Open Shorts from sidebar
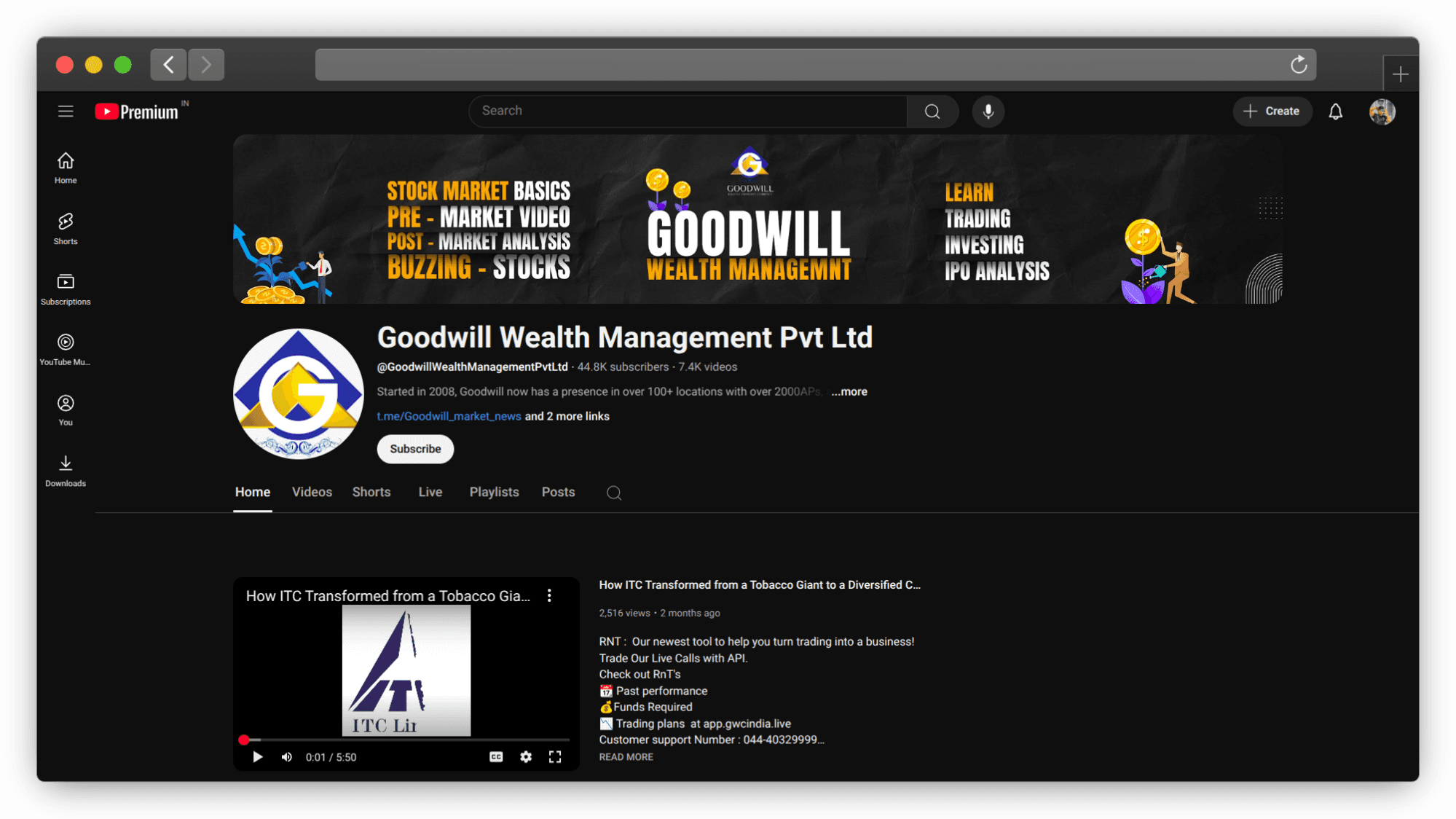1456x819 pixels. click(66, 229)
